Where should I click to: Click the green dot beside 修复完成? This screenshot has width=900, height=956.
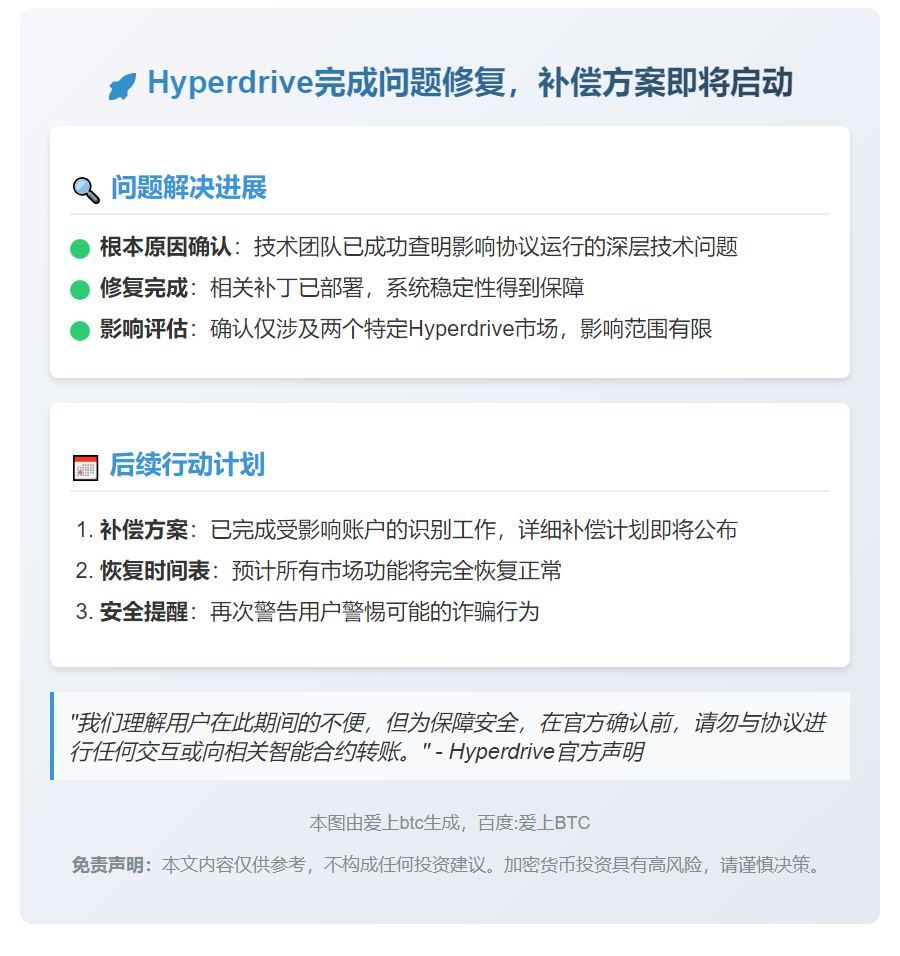pos(80,288)
